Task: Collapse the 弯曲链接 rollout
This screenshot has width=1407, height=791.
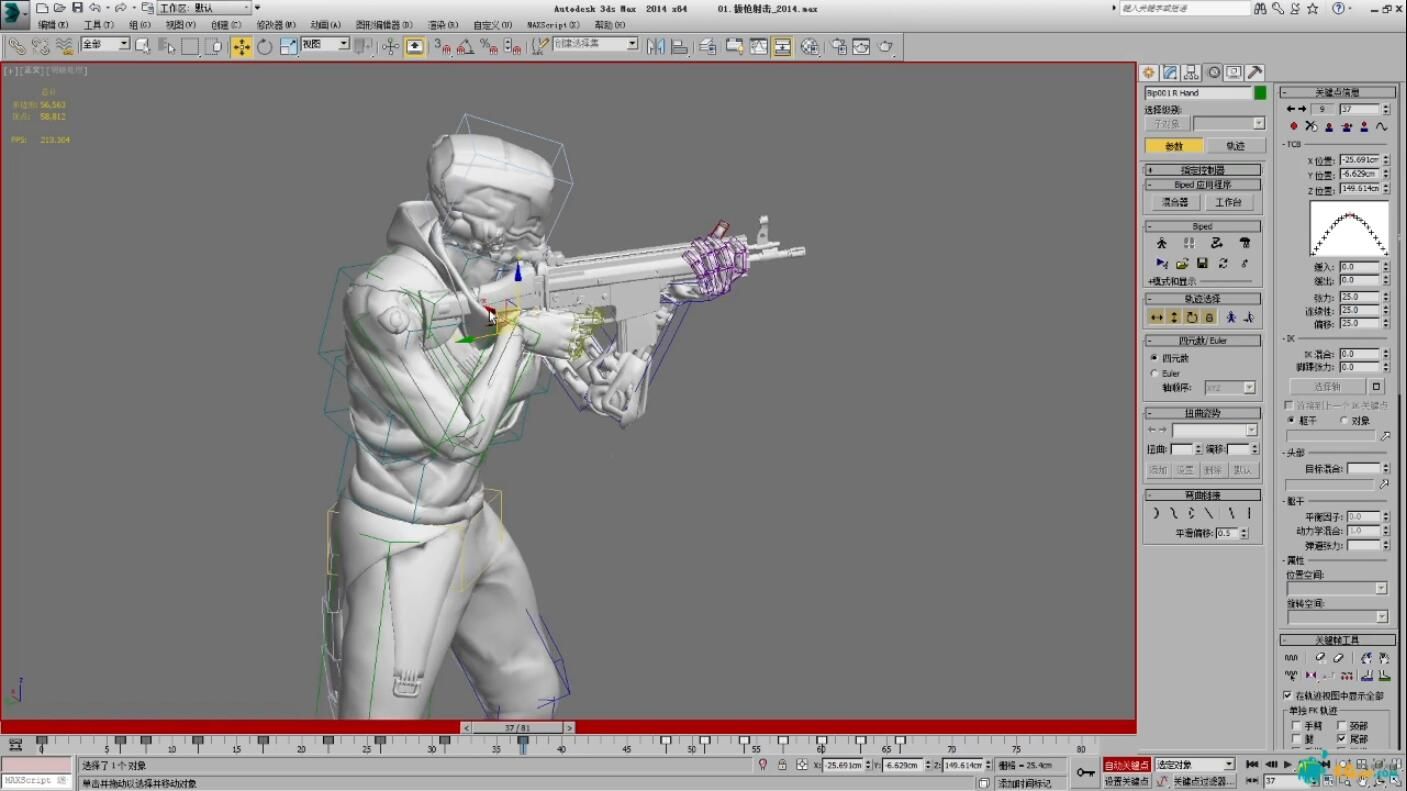Action: pos(1203,495)
